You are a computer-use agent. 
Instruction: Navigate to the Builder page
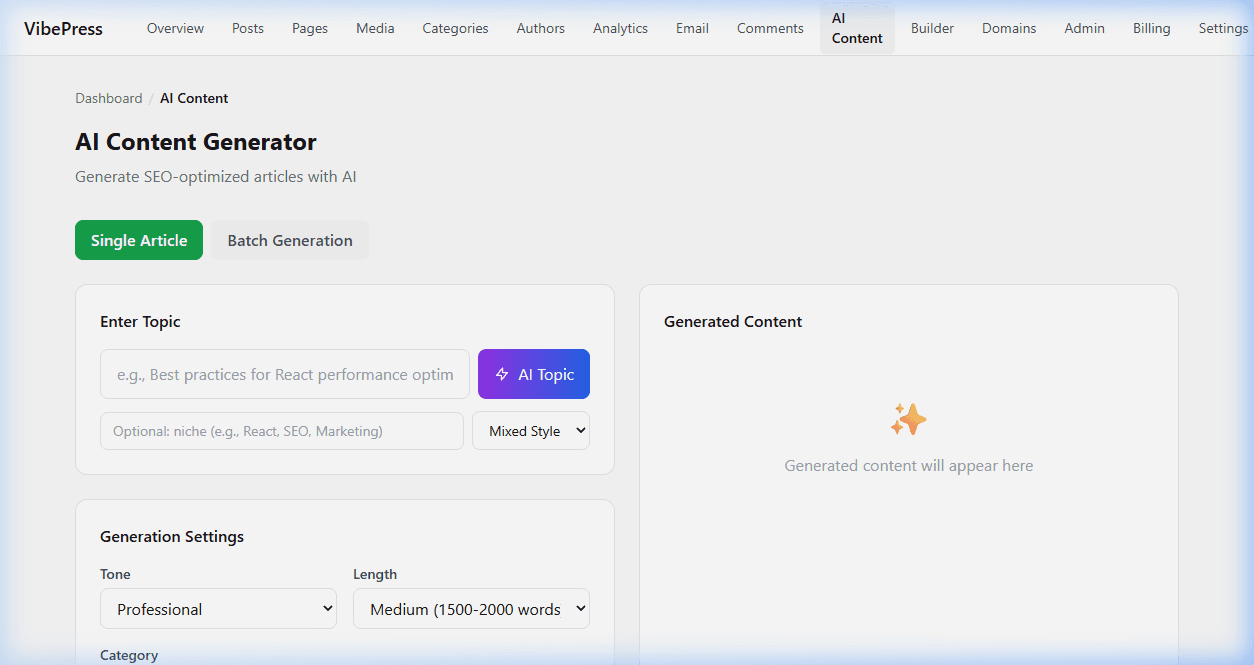[x=931, y=28]
